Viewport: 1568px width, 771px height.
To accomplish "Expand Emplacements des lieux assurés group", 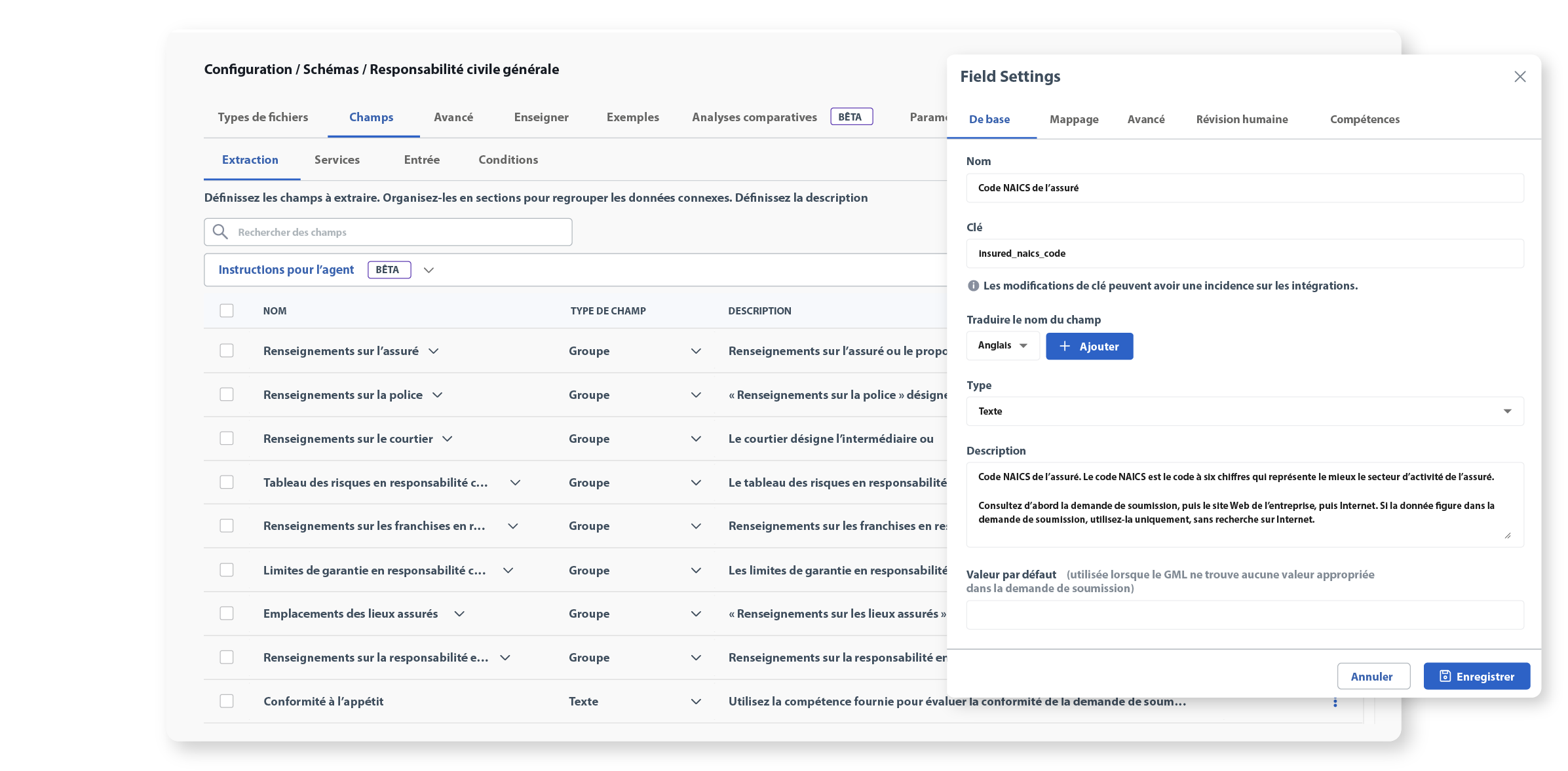I will click(x=459, y=614).
